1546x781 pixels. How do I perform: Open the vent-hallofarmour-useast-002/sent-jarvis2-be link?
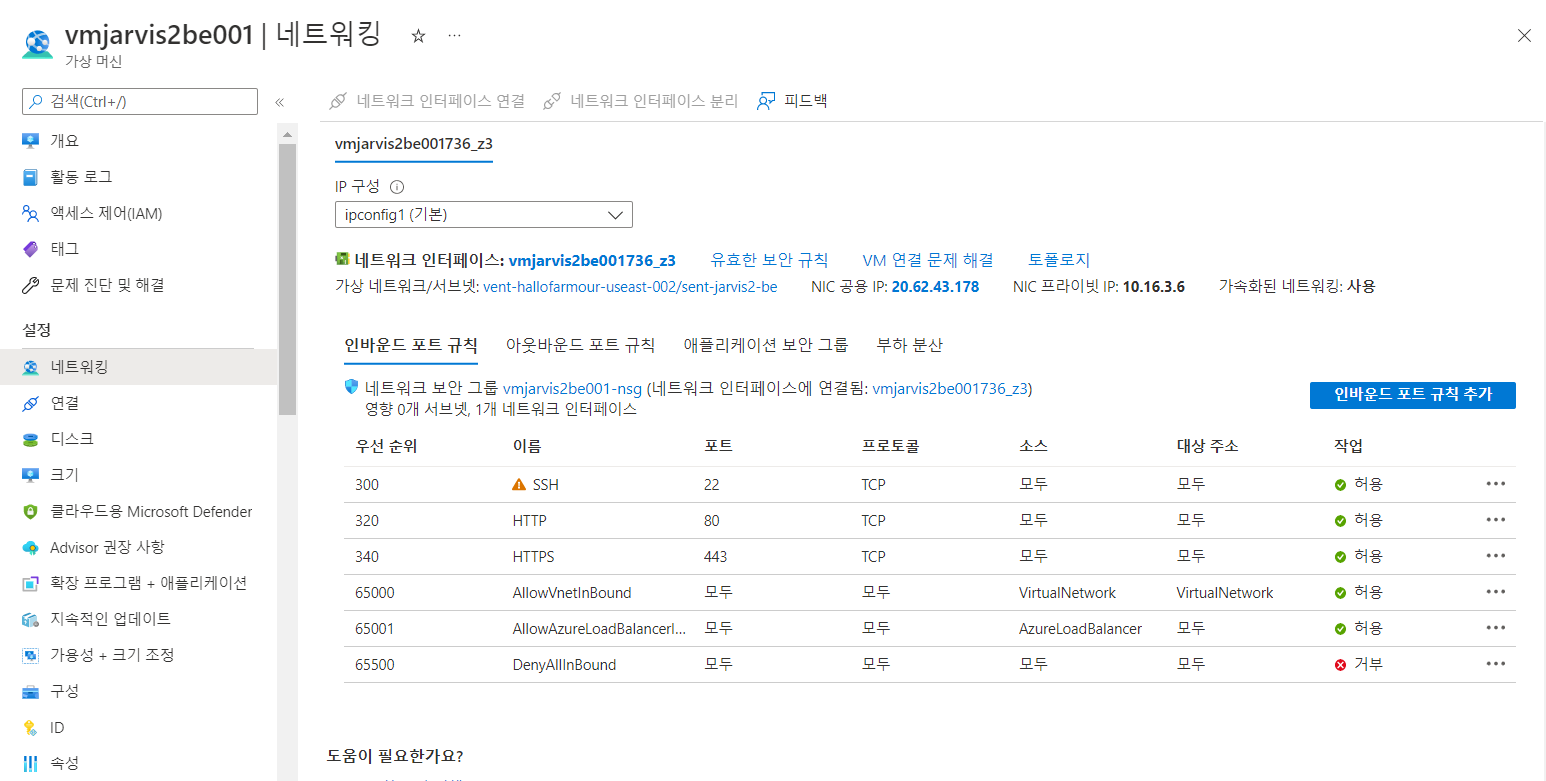tap(630, 287)
